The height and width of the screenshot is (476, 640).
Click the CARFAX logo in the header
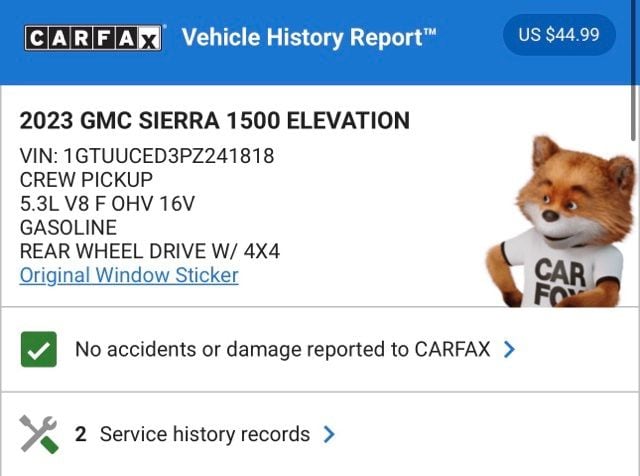94,39
